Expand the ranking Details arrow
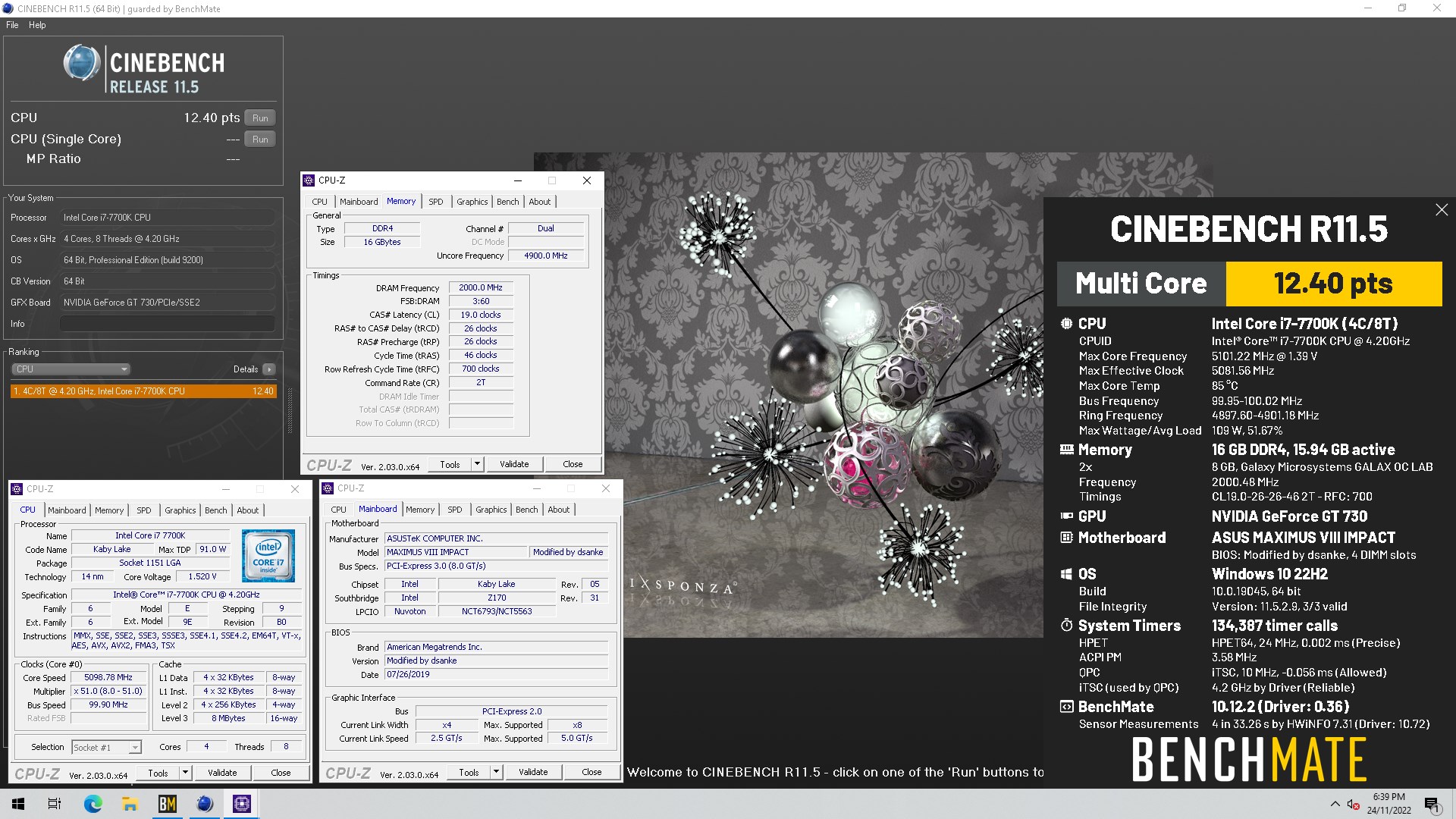 pos(269,369)
